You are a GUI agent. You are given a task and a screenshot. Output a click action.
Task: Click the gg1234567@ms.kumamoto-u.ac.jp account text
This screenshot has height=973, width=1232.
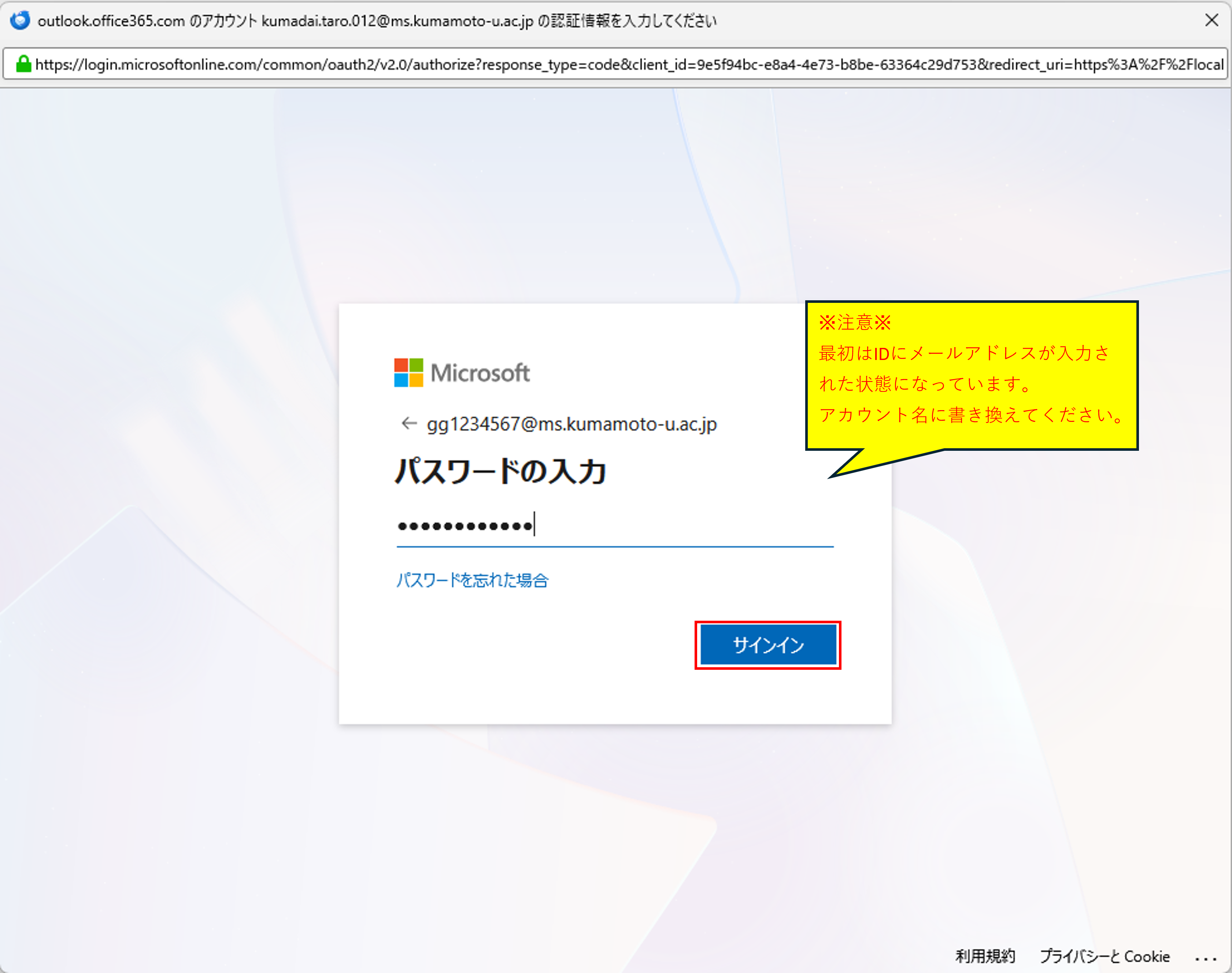pyautogui.click(x=571, y=424)
